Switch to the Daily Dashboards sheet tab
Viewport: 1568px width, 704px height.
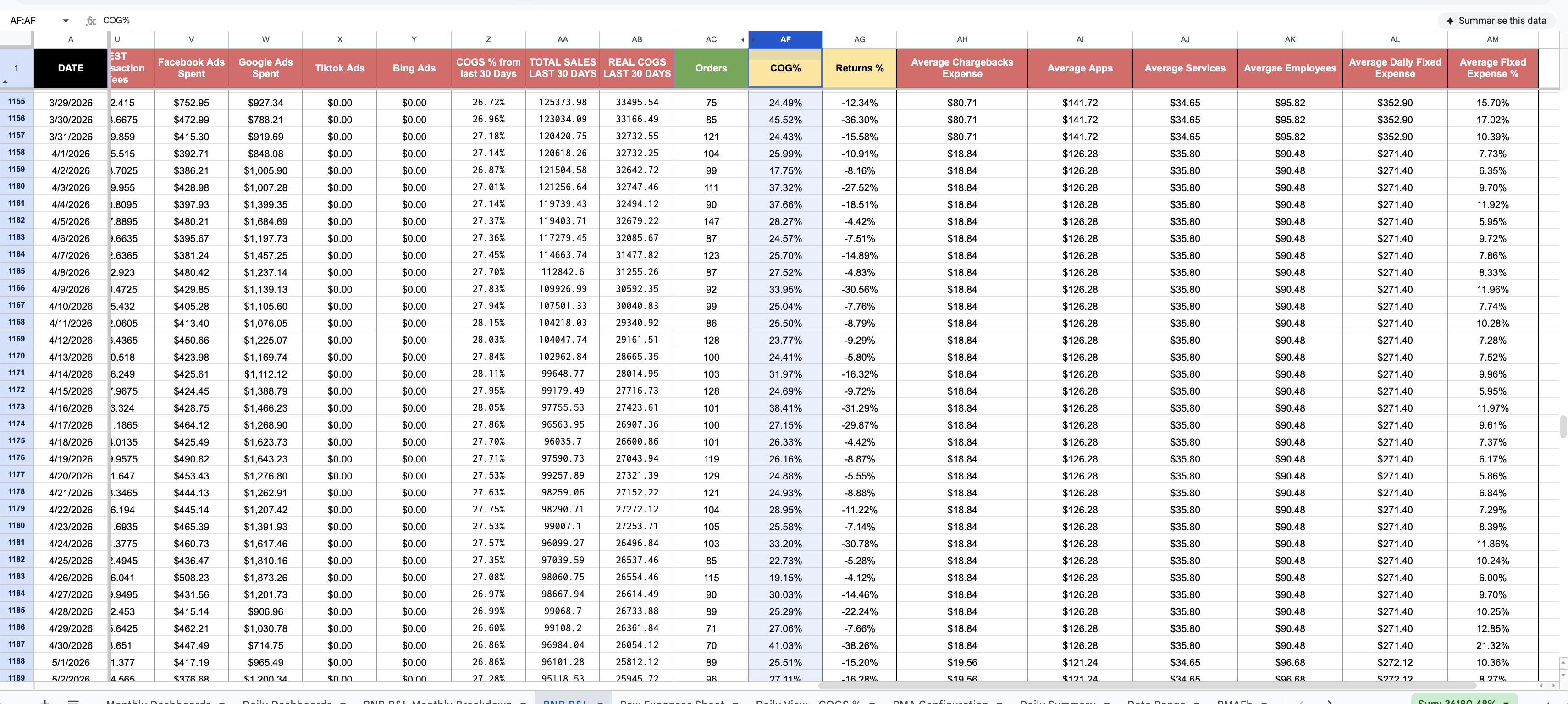point(287,702)
